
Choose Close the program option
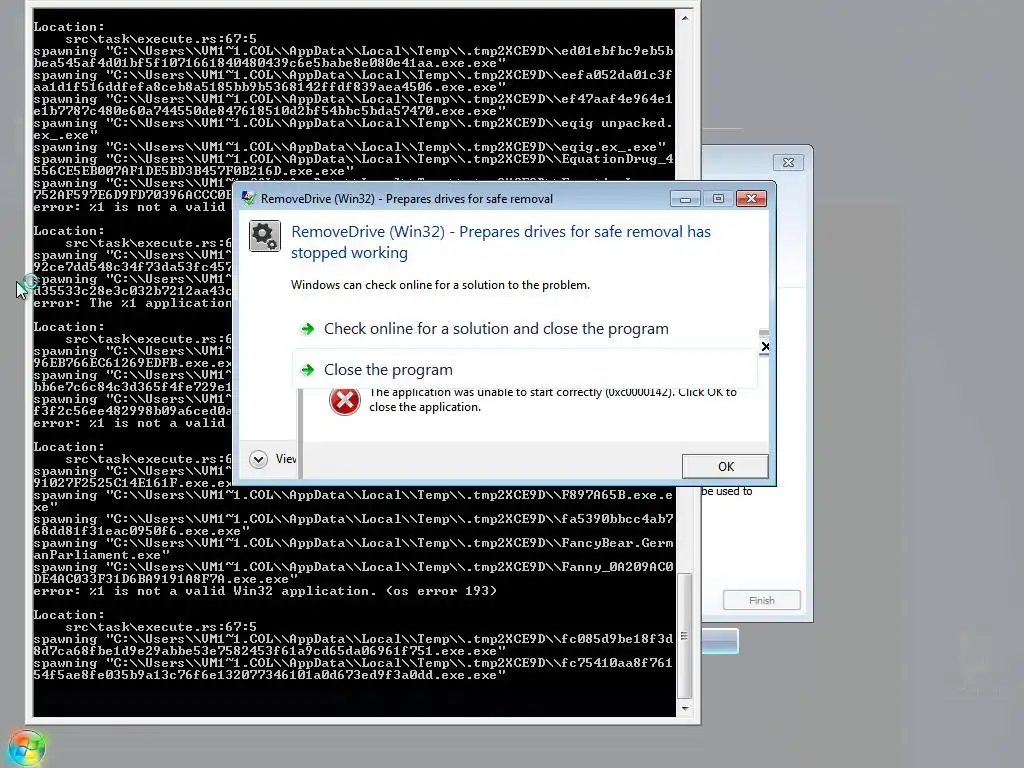(x=524, y=370)
